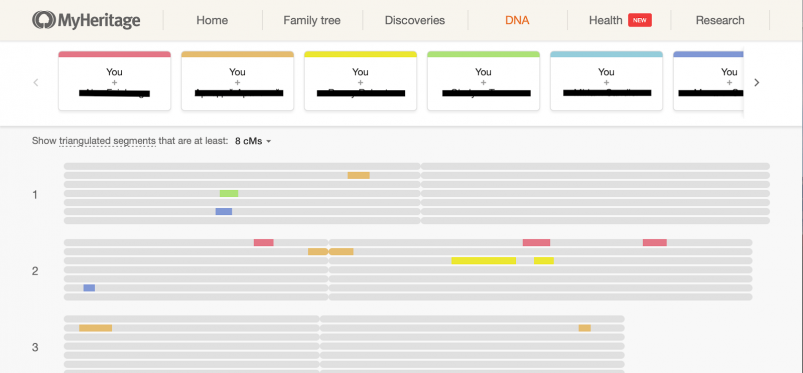The height and width of the screenshot is (373, 803).
Task: Click the chromosome 2 row label
Action: tap(35, 271)
